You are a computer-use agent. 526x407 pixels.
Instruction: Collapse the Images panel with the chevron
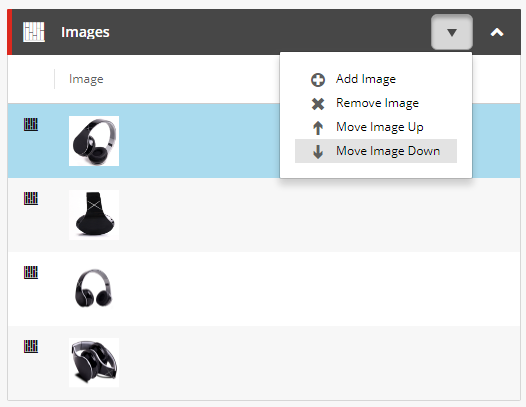[x=497, y=32]
